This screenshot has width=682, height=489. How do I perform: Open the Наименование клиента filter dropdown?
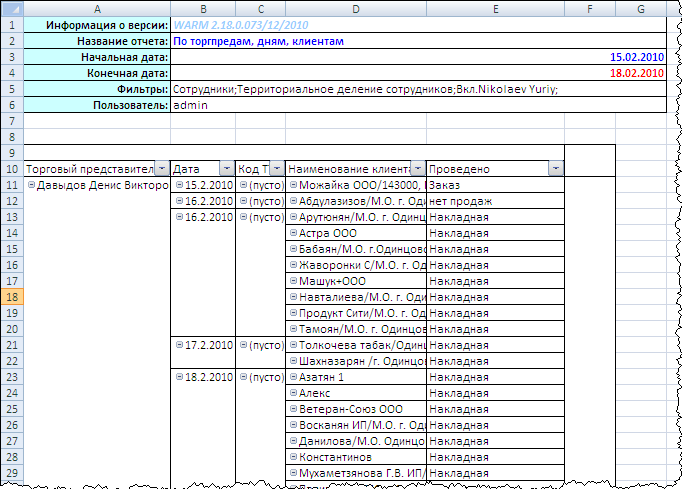coord(416,169)
